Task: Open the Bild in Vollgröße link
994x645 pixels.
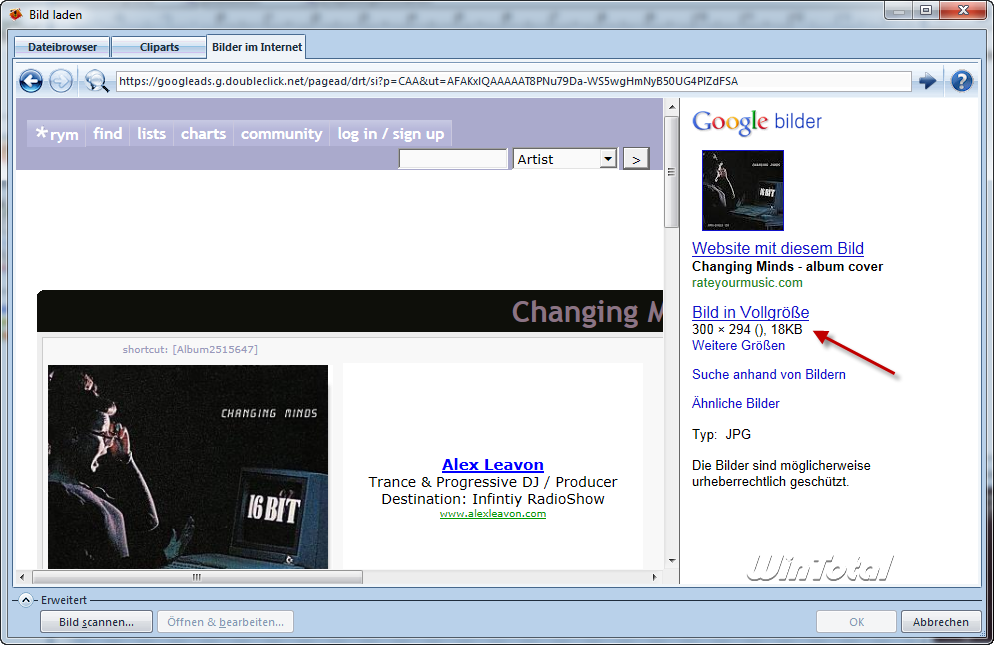Action: (751, 312)
